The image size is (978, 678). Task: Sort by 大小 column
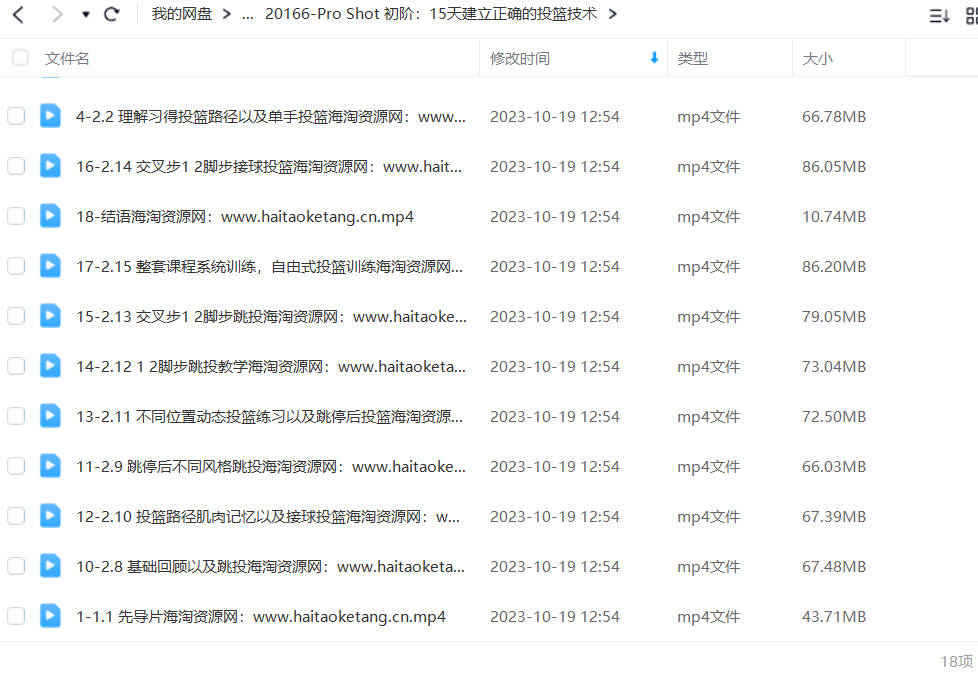point(817,59)
